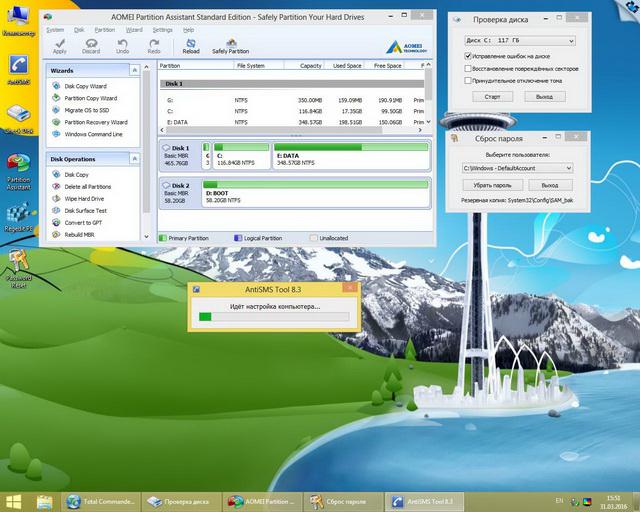The width and height of the screenshot is (640, 512).
Task: Click the AntiSMS Tool progress bar
Action: [x=274, y=316]
